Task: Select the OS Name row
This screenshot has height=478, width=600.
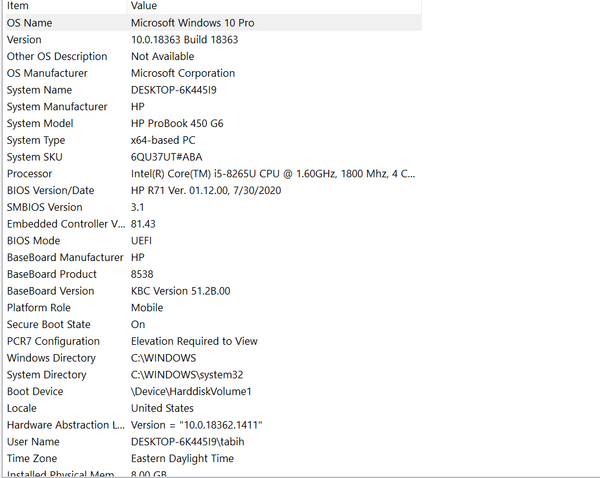Action: (213, 23)
